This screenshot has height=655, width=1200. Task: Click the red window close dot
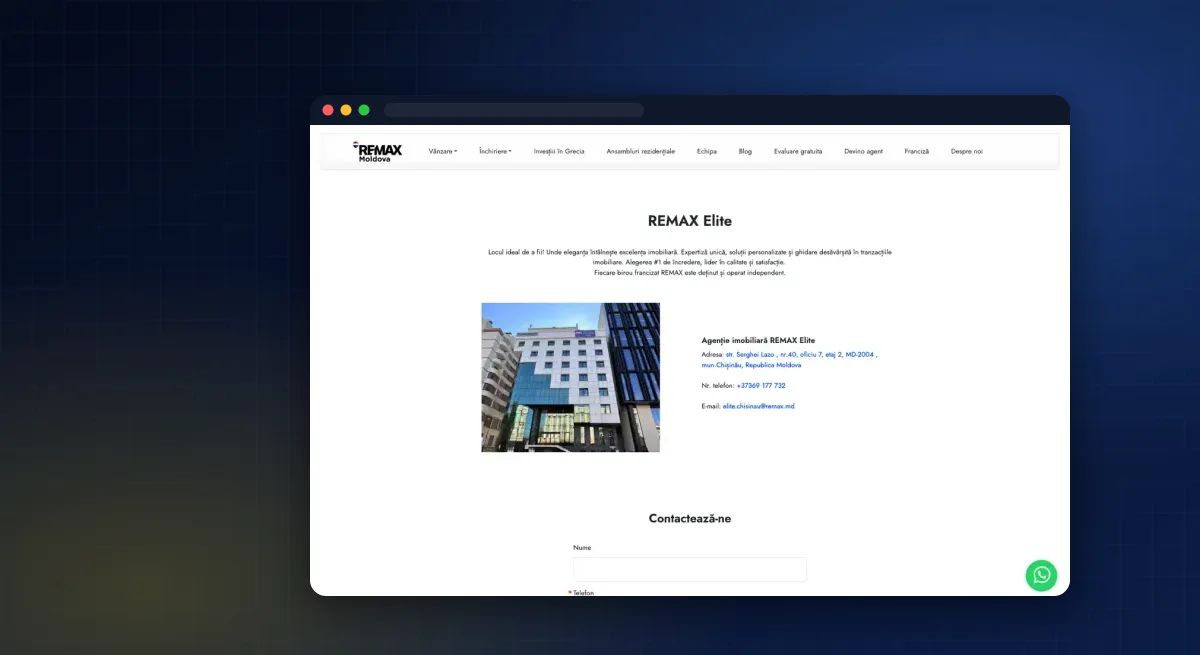[328, 110]
